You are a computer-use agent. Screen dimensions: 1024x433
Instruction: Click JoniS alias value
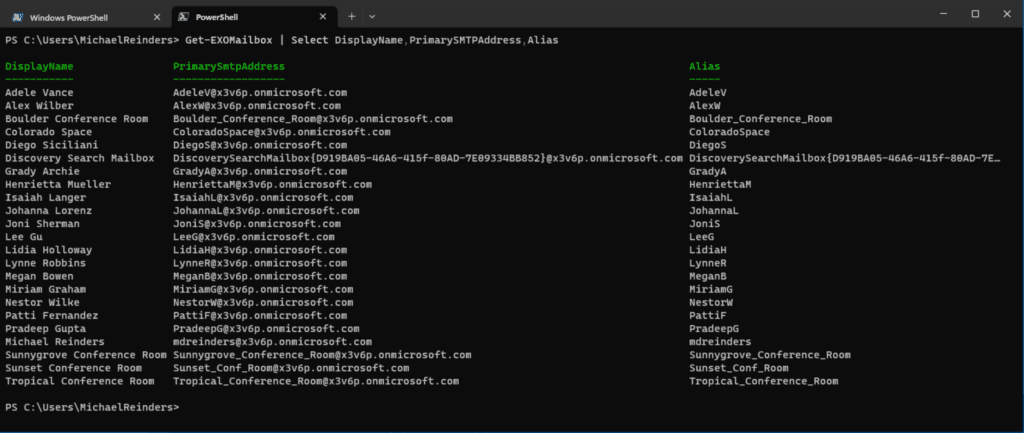coord(705,223)
